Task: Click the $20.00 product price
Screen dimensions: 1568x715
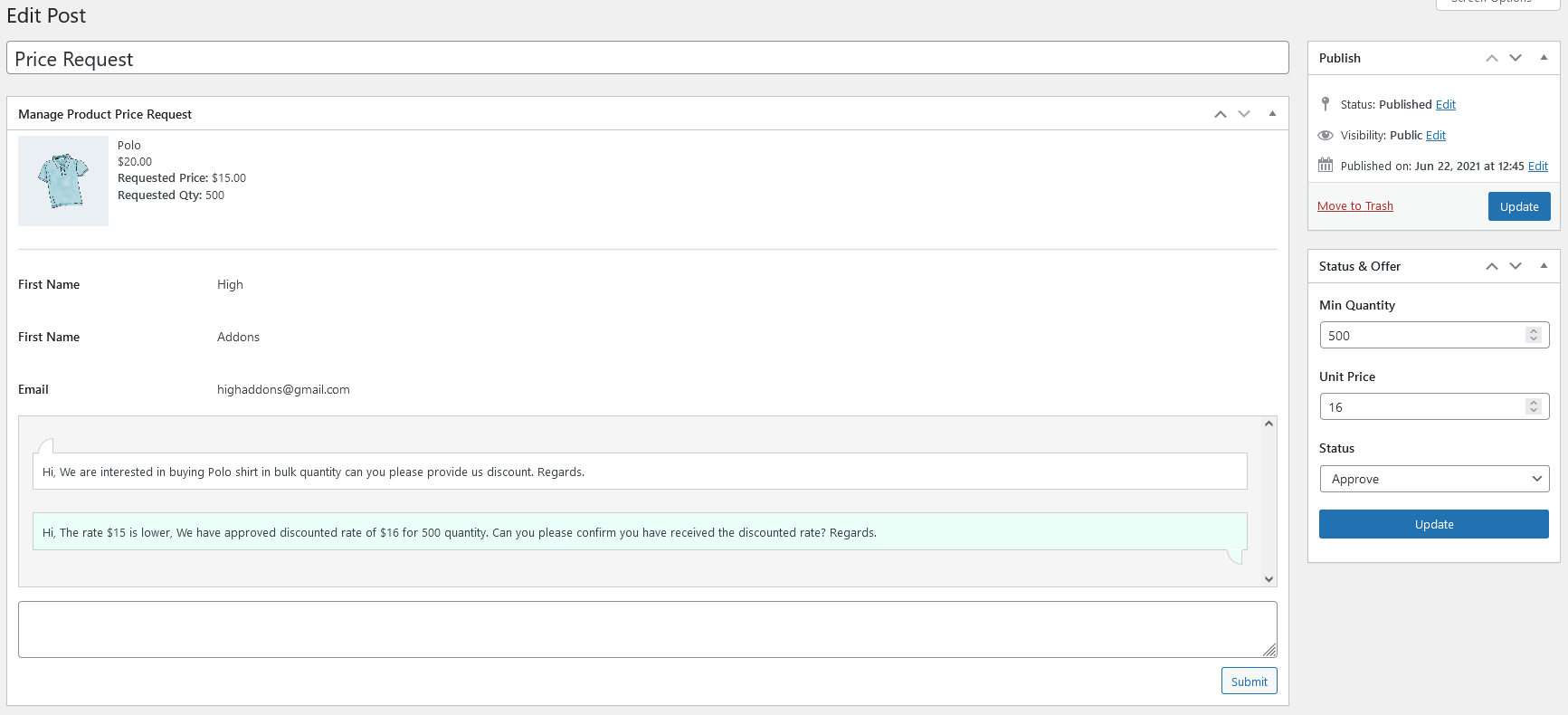Action: coord(135,162)
